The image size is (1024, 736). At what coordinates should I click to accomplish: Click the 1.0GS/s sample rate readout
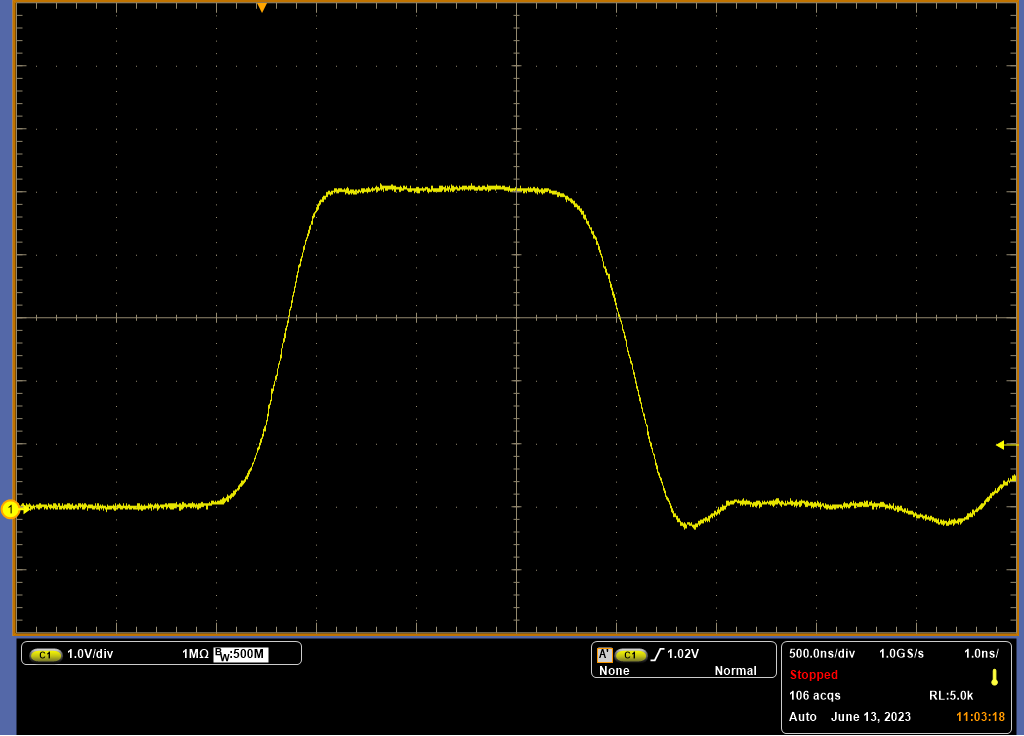(x=901, y=653)
